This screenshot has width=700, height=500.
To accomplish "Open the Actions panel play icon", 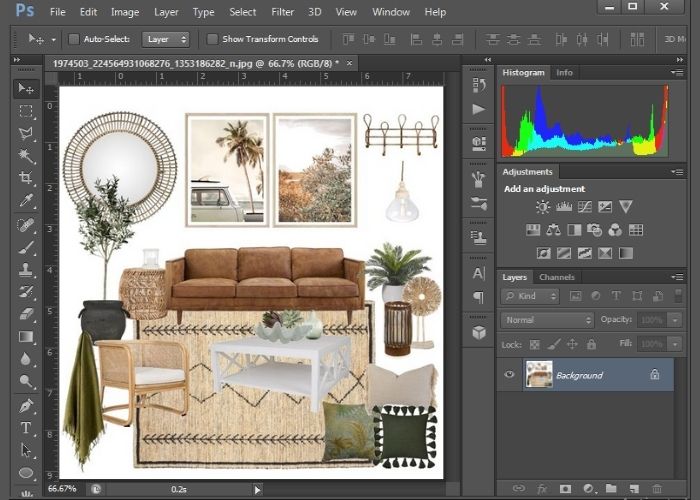I will coord(479,109).
